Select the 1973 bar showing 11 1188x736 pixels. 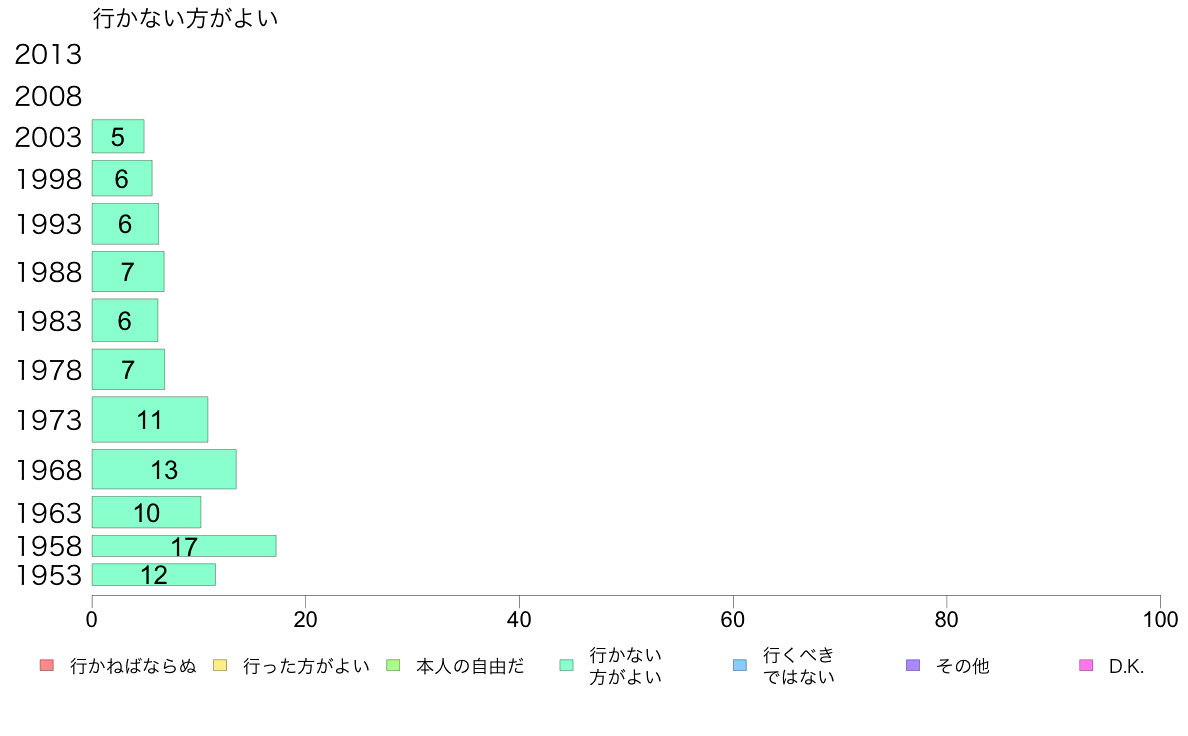(x=150, y=419)
